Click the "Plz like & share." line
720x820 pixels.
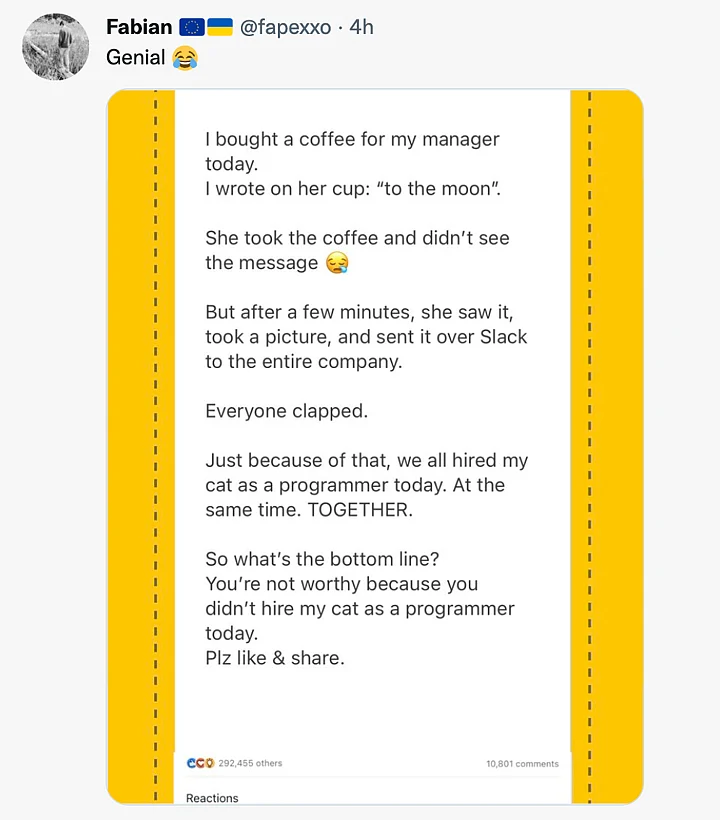275,658
